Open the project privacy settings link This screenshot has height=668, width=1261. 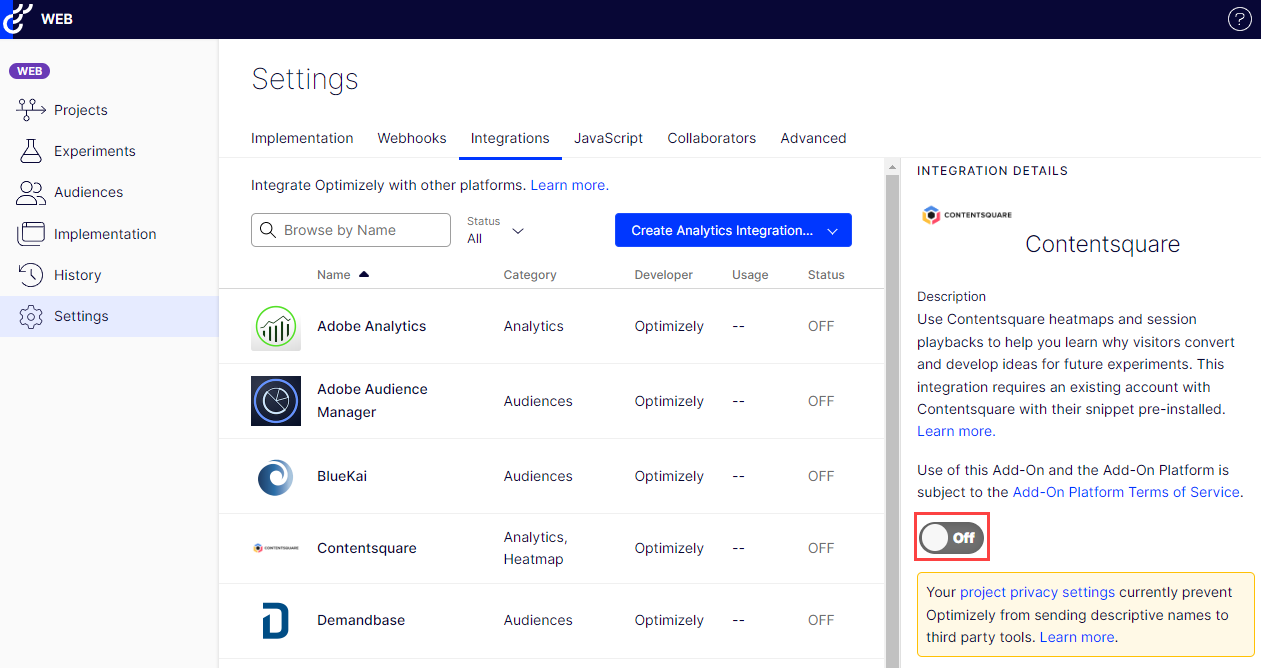[1037, 592]
